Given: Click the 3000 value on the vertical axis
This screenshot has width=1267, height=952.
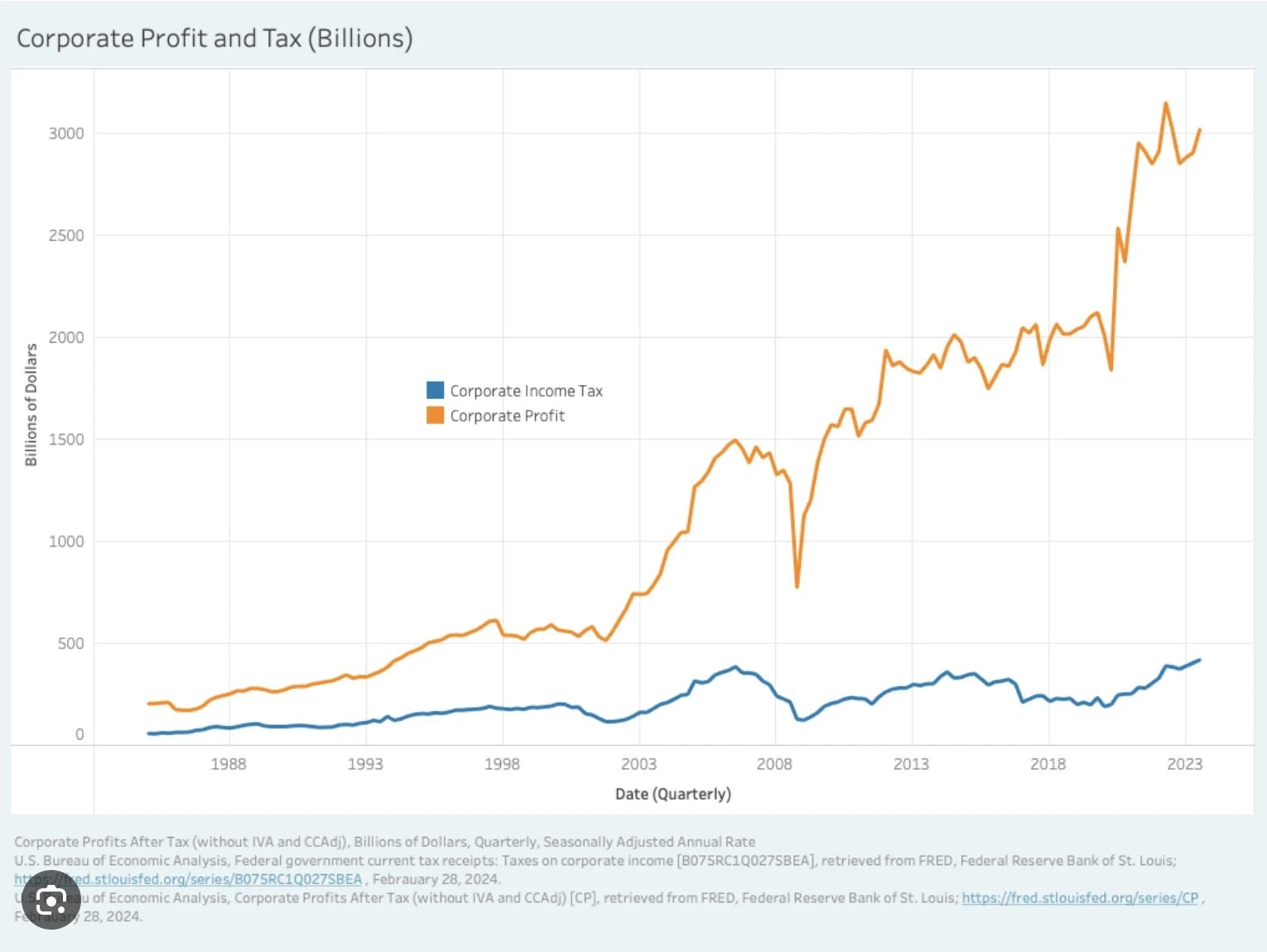Looking at the screenshot, I should click(x=66, y=133).
